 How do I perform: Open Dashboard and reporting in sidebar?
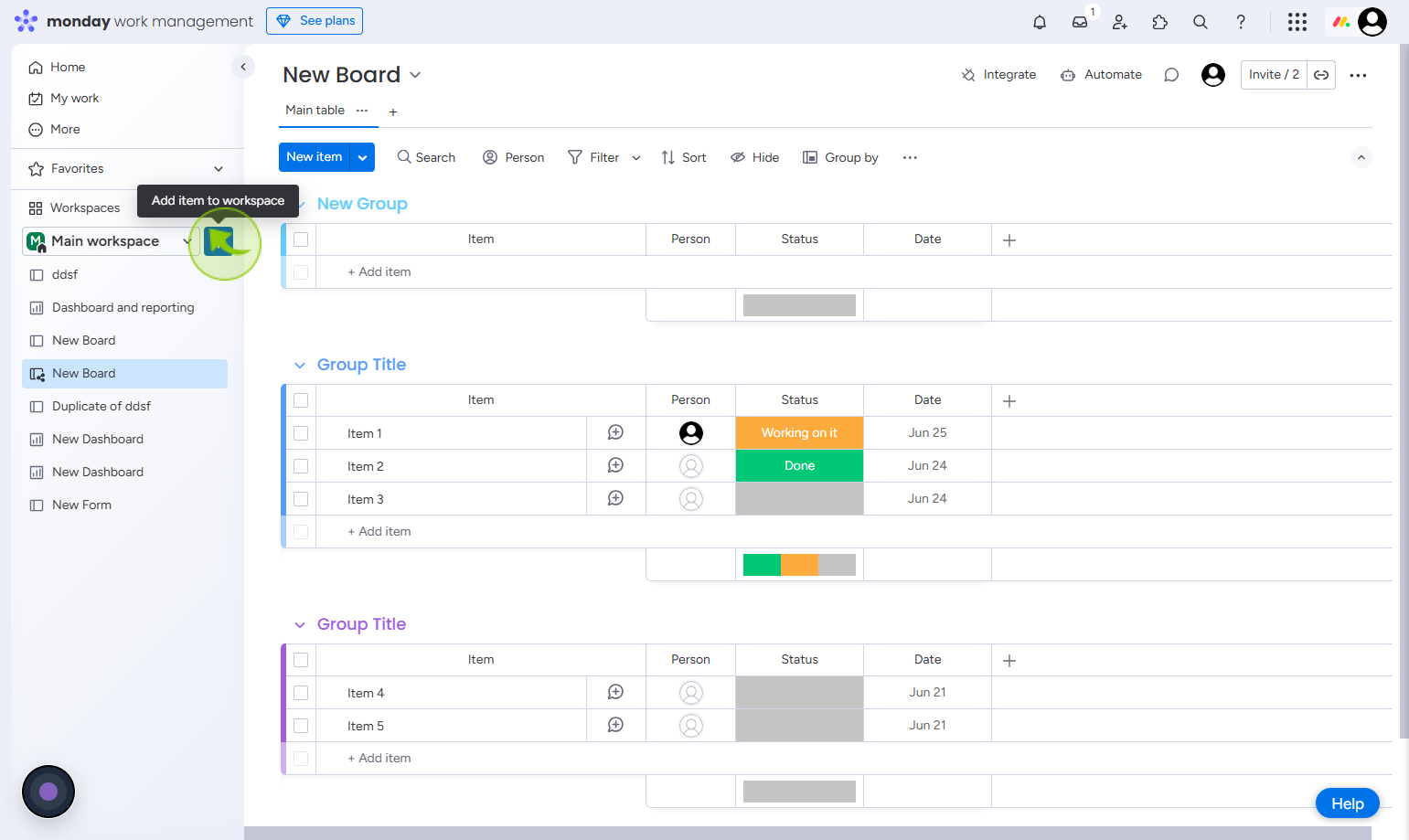(124, 307)
